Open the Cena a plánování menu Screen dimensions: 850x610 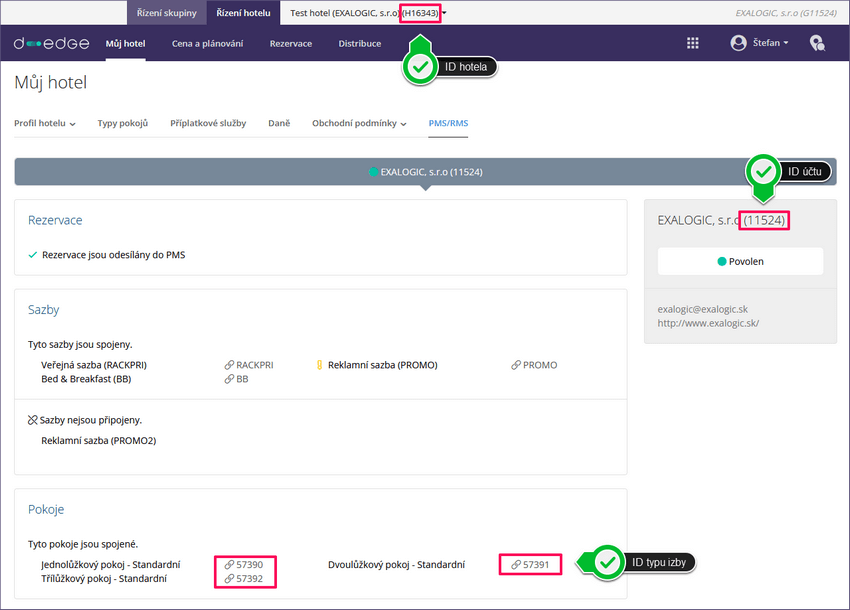(x=207, y=43)
